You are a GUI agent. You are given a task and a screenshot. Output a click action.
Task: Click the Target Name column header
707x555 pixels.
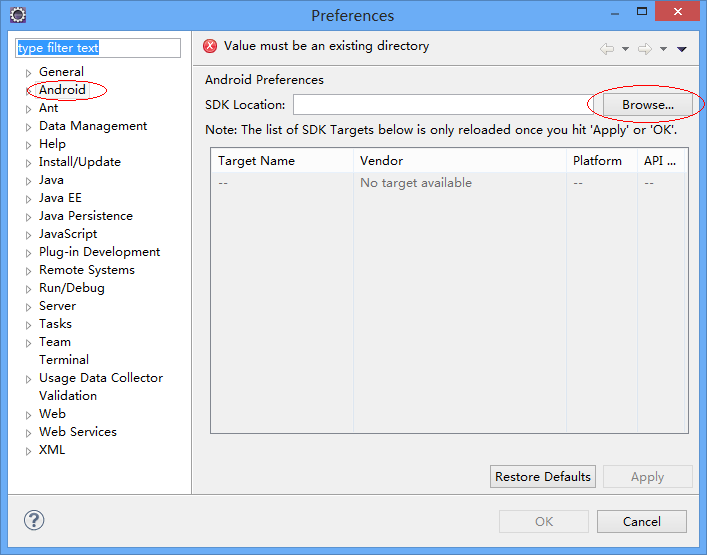pos(282,161)
